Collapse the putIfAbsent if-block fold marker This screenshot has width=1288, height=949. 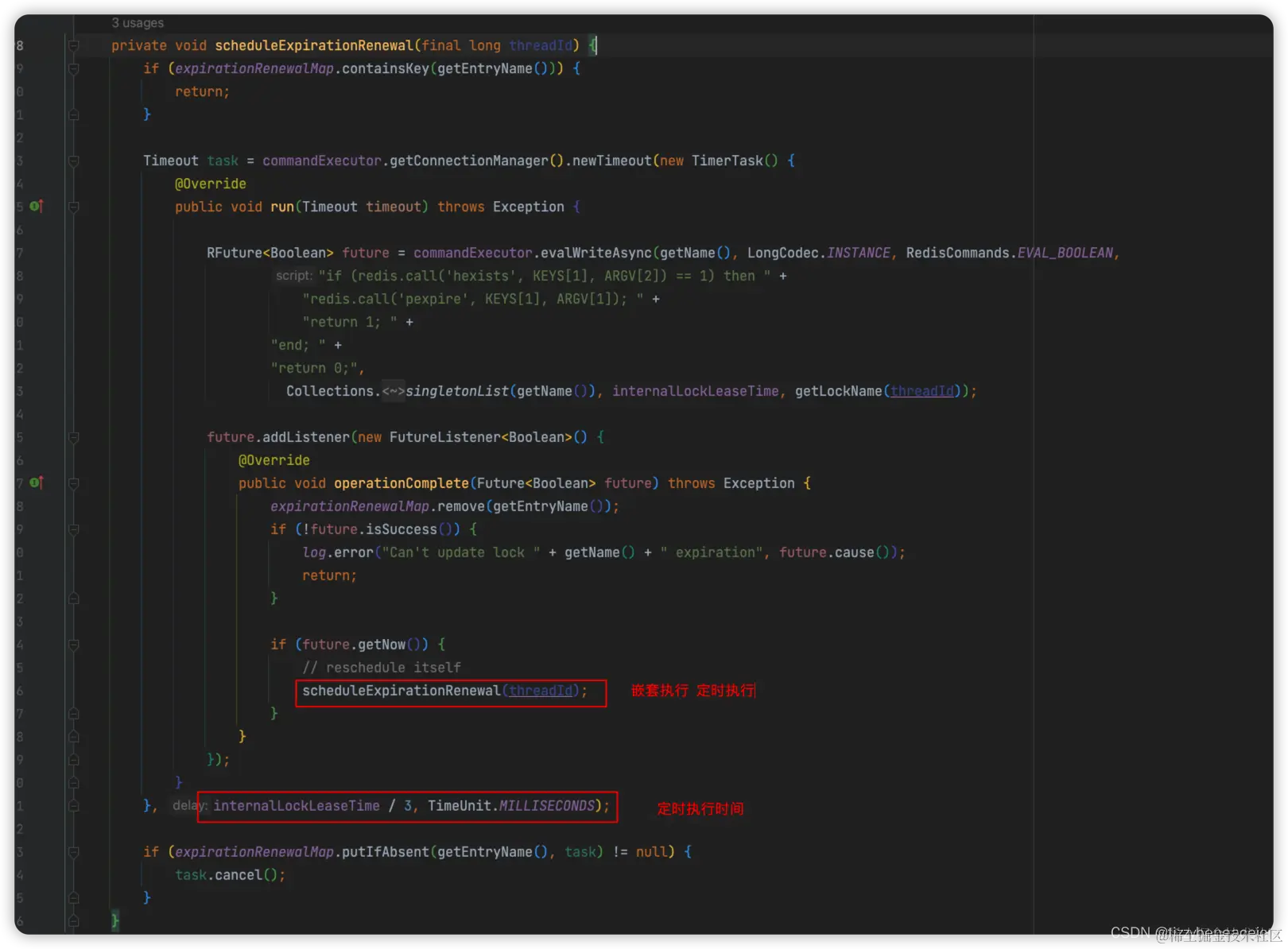pos(73,852)
